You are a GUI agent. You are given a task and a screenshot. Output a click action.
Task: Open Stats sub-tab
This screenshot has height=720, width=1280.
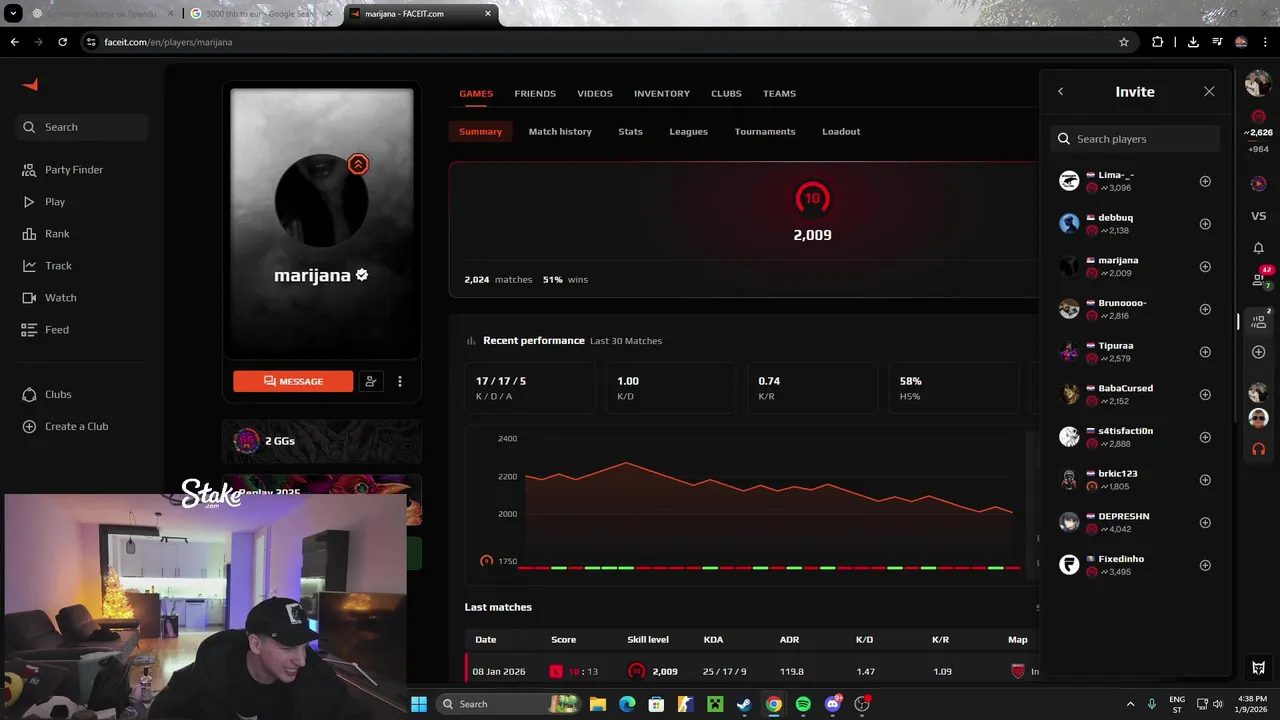[630, 131]
